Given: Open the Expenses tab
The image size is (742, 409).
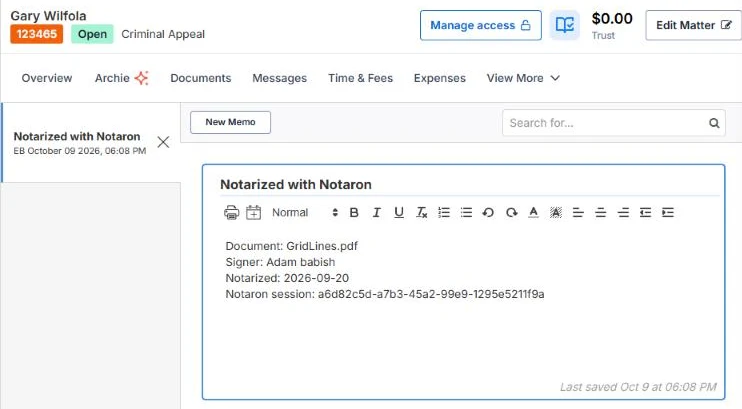Looking at the screenshot, I should (x=440, y=78).
